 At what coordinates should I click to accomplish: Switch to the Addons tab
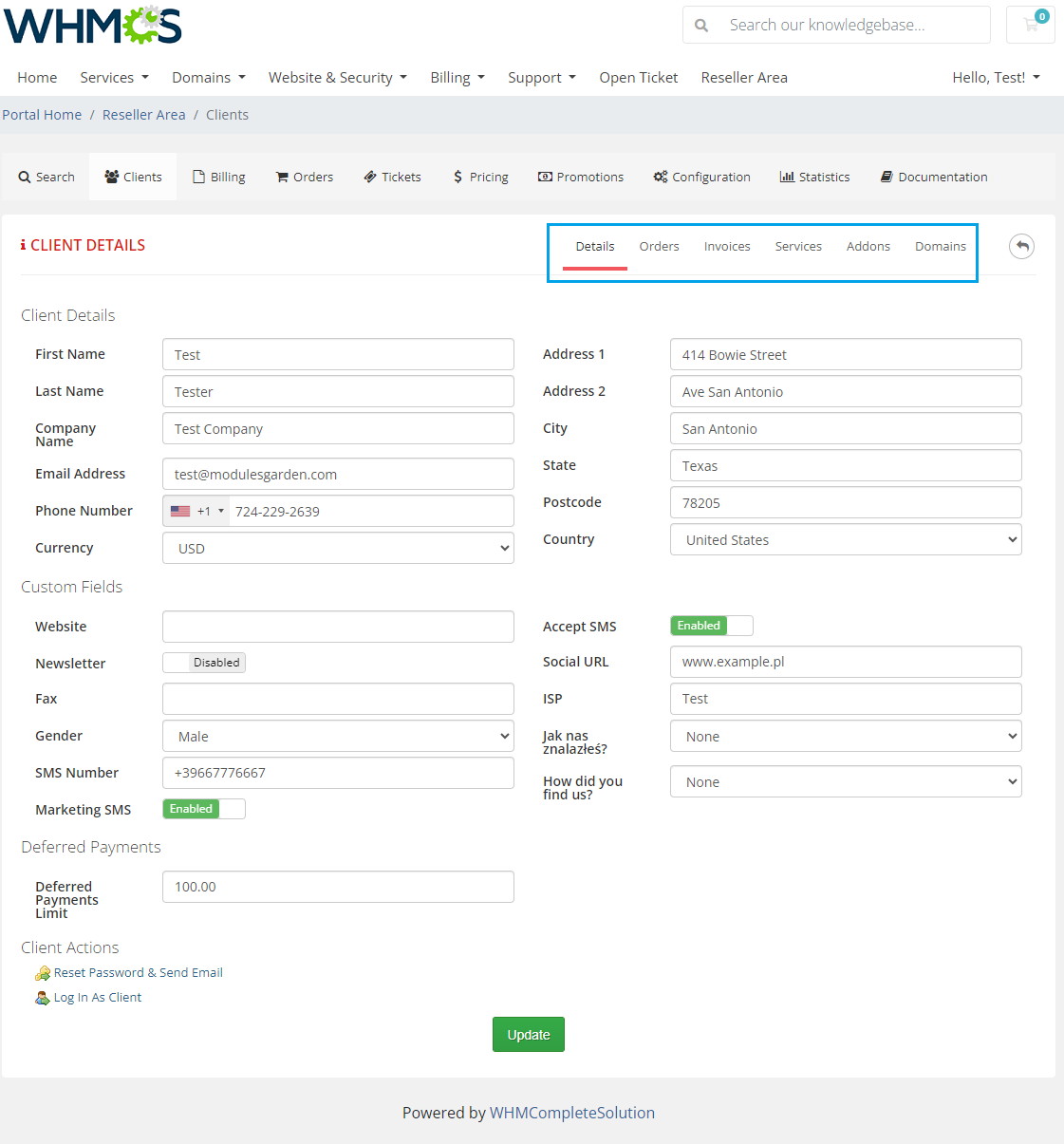click(868, 247)
